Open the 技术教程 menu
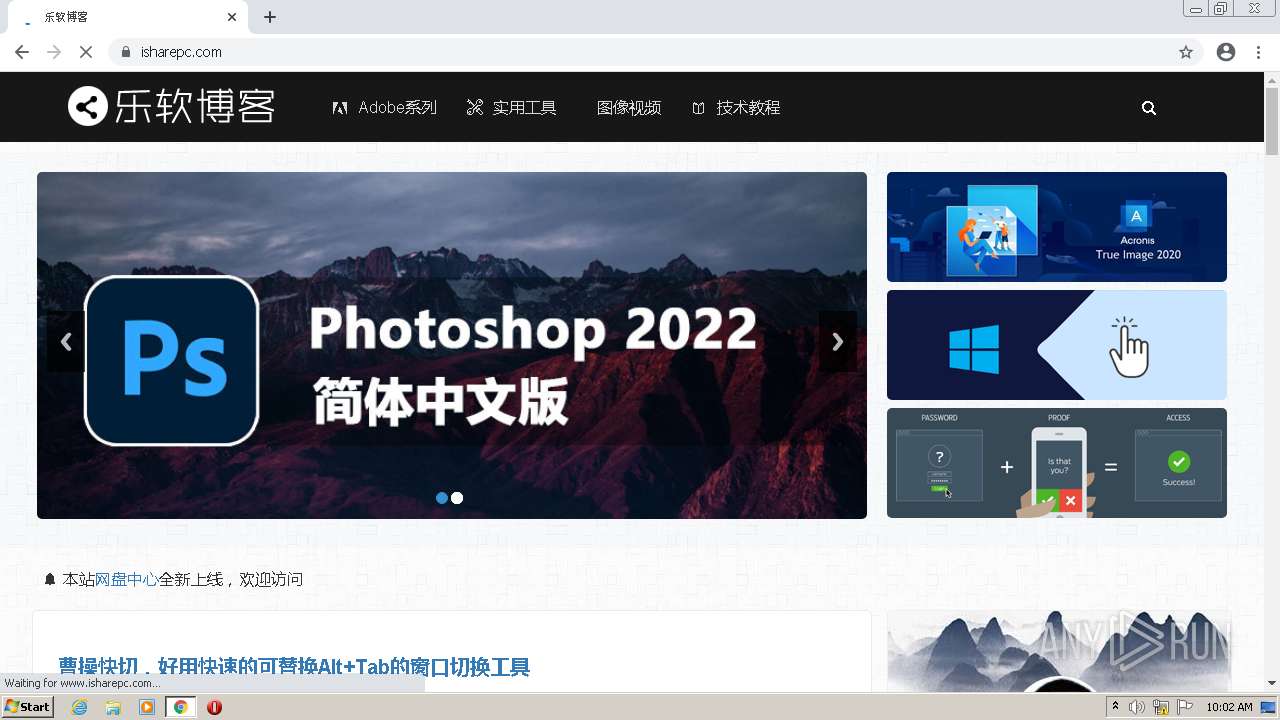The width and height of the screenshot is (1280, 720). point(736,108)
